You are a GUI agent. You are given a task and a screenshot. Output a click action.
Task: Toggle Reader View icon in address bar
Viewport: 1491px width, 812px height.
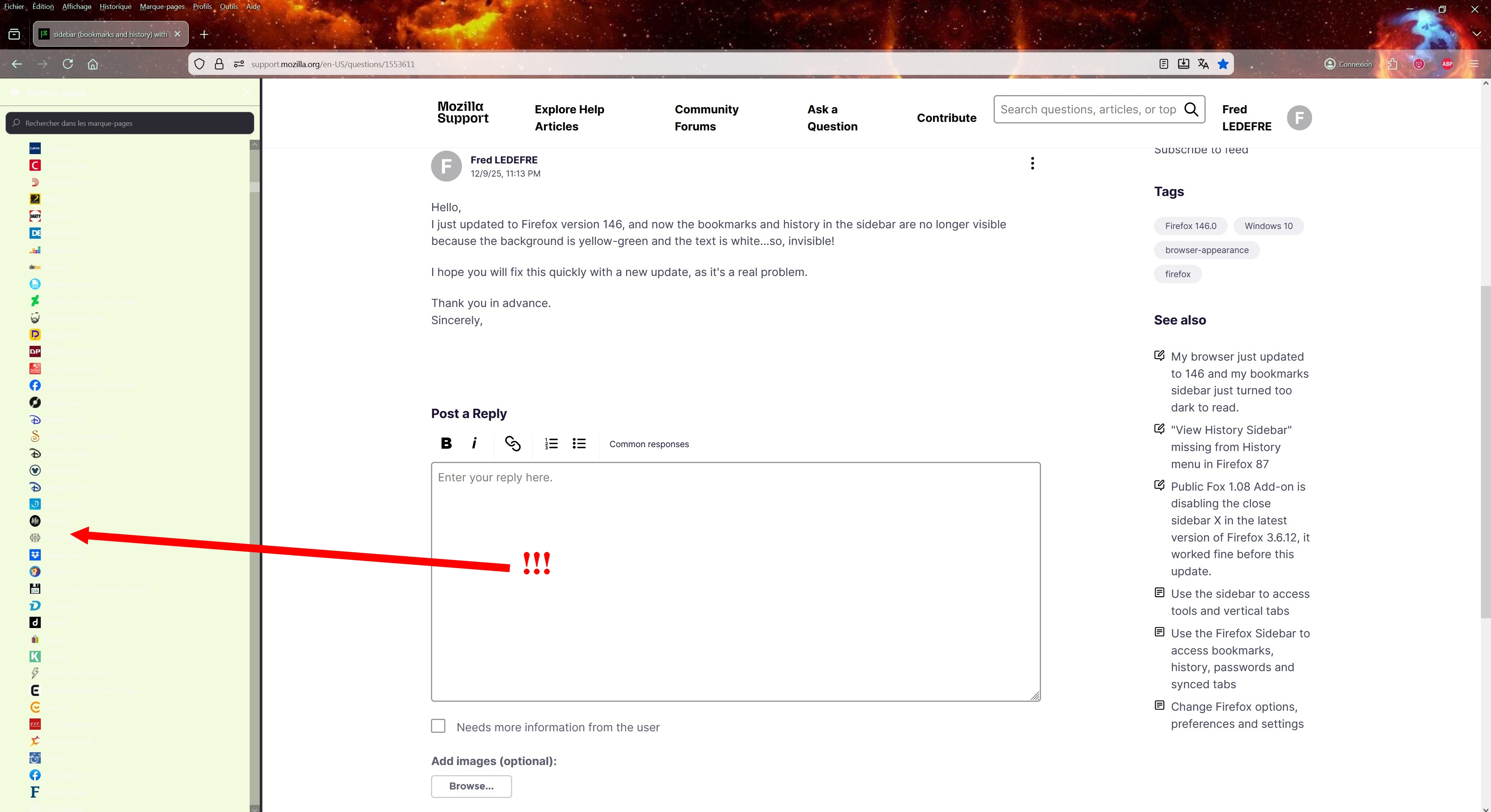click(x=1163, y=64)
